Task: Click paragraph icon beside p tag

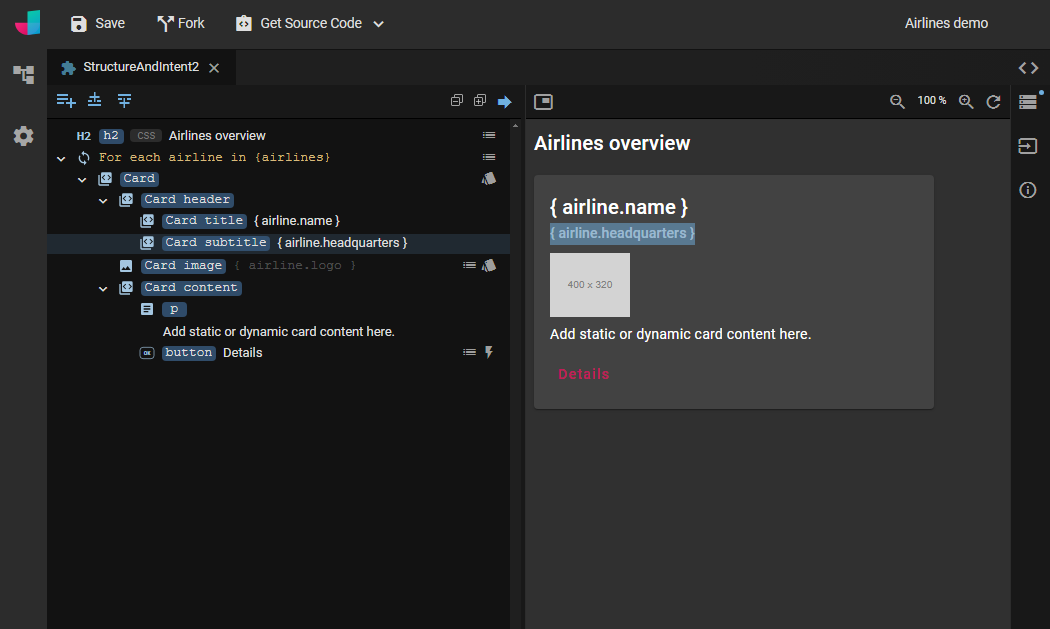Action: tap(147, 309)
